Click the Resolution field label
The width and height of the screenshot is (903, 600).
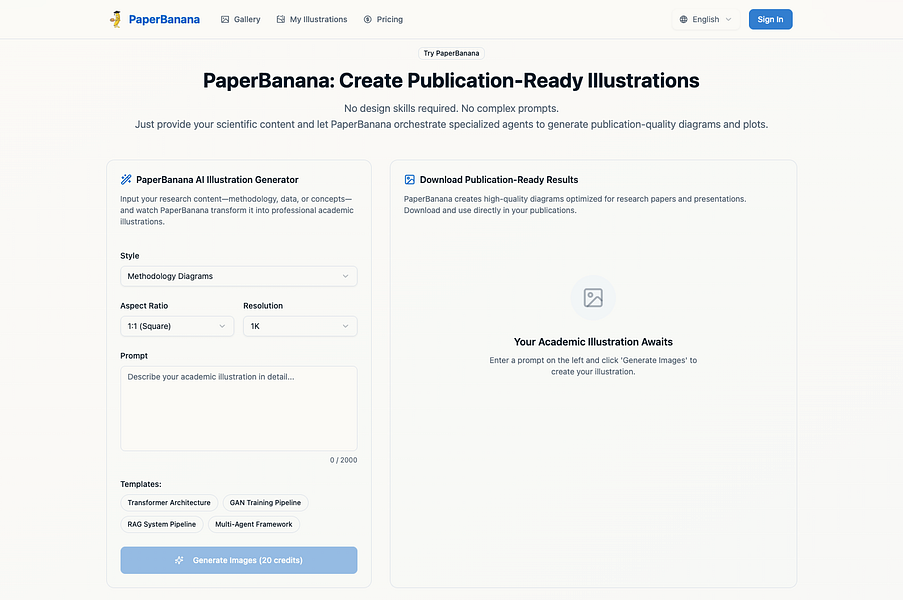(x=263, y=306)
